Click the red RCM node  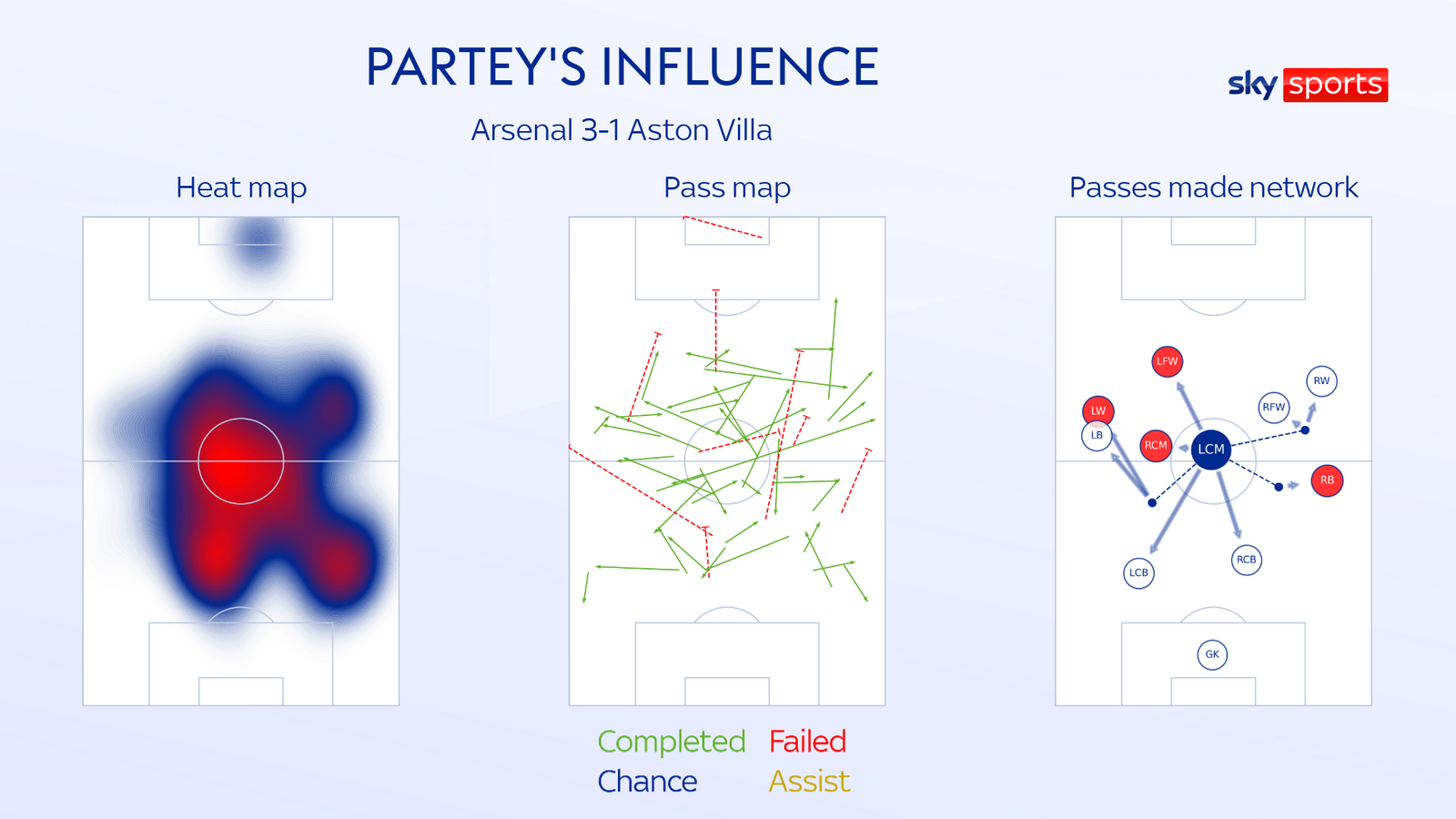coord(1156,446)
